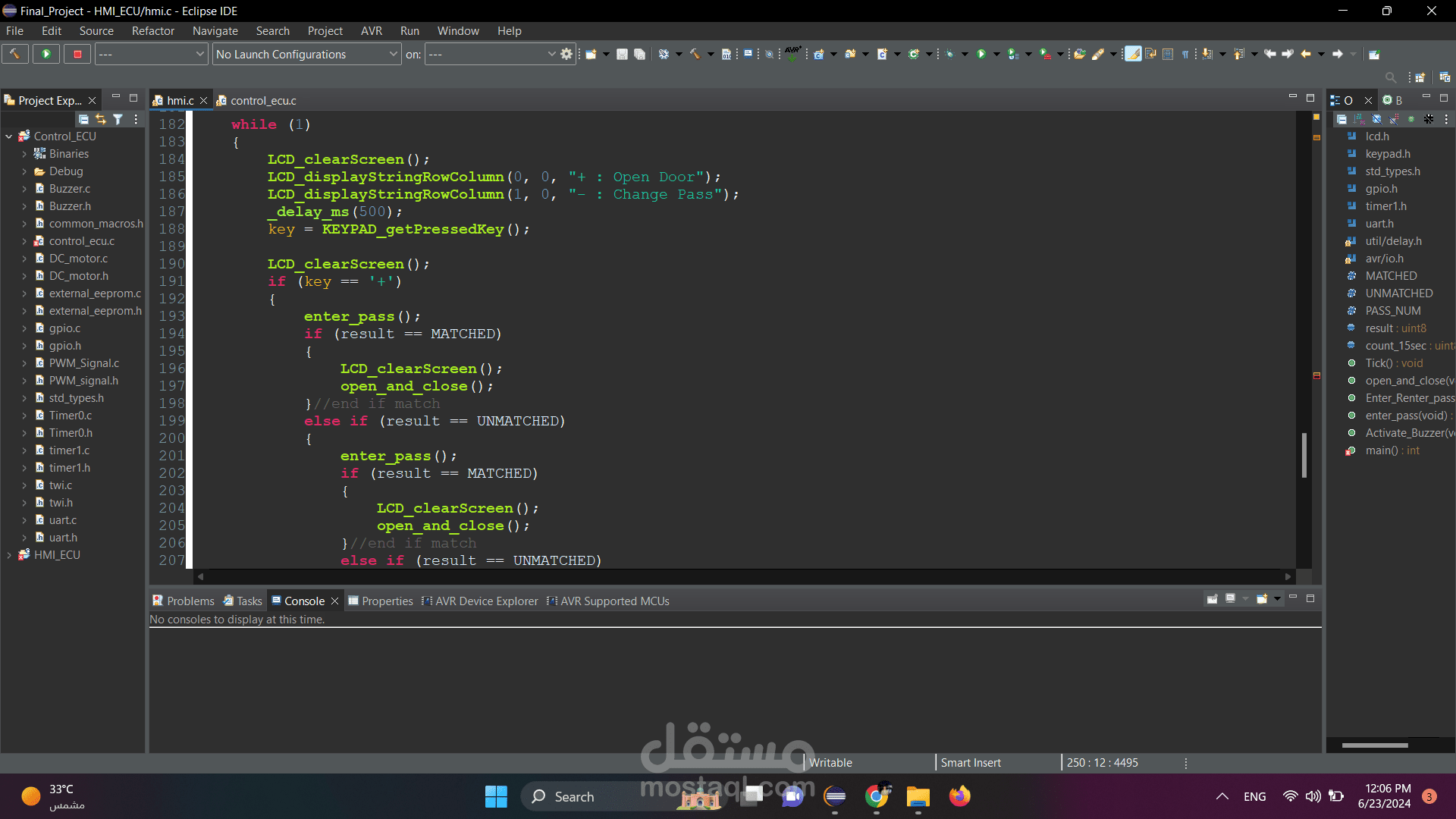Toggle Mark Occurrences highlighter button

click(1133, 54)
